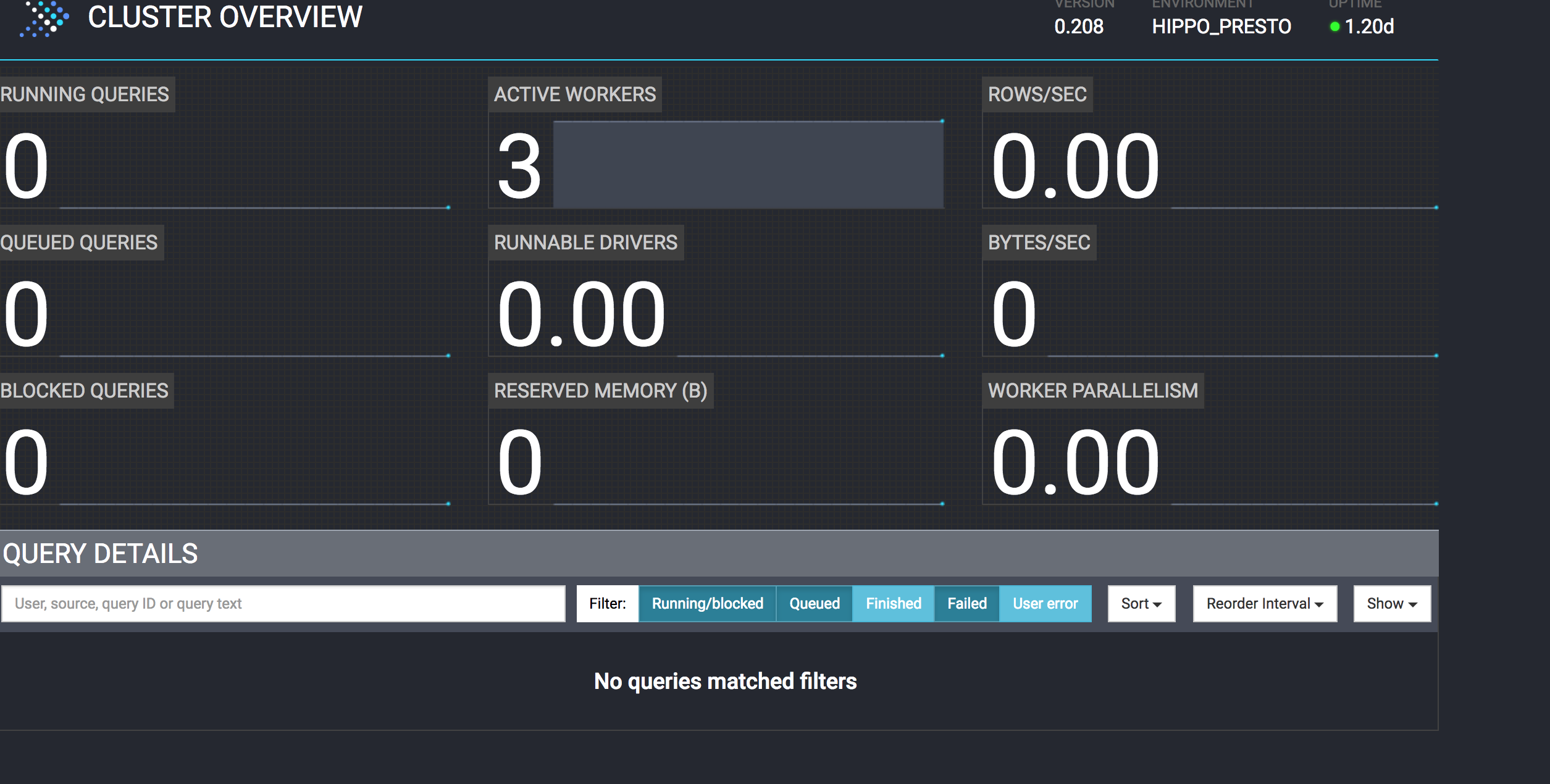
Task: Click the HIPPO_PRESTO environment name
Action: tap(1221, 27)
